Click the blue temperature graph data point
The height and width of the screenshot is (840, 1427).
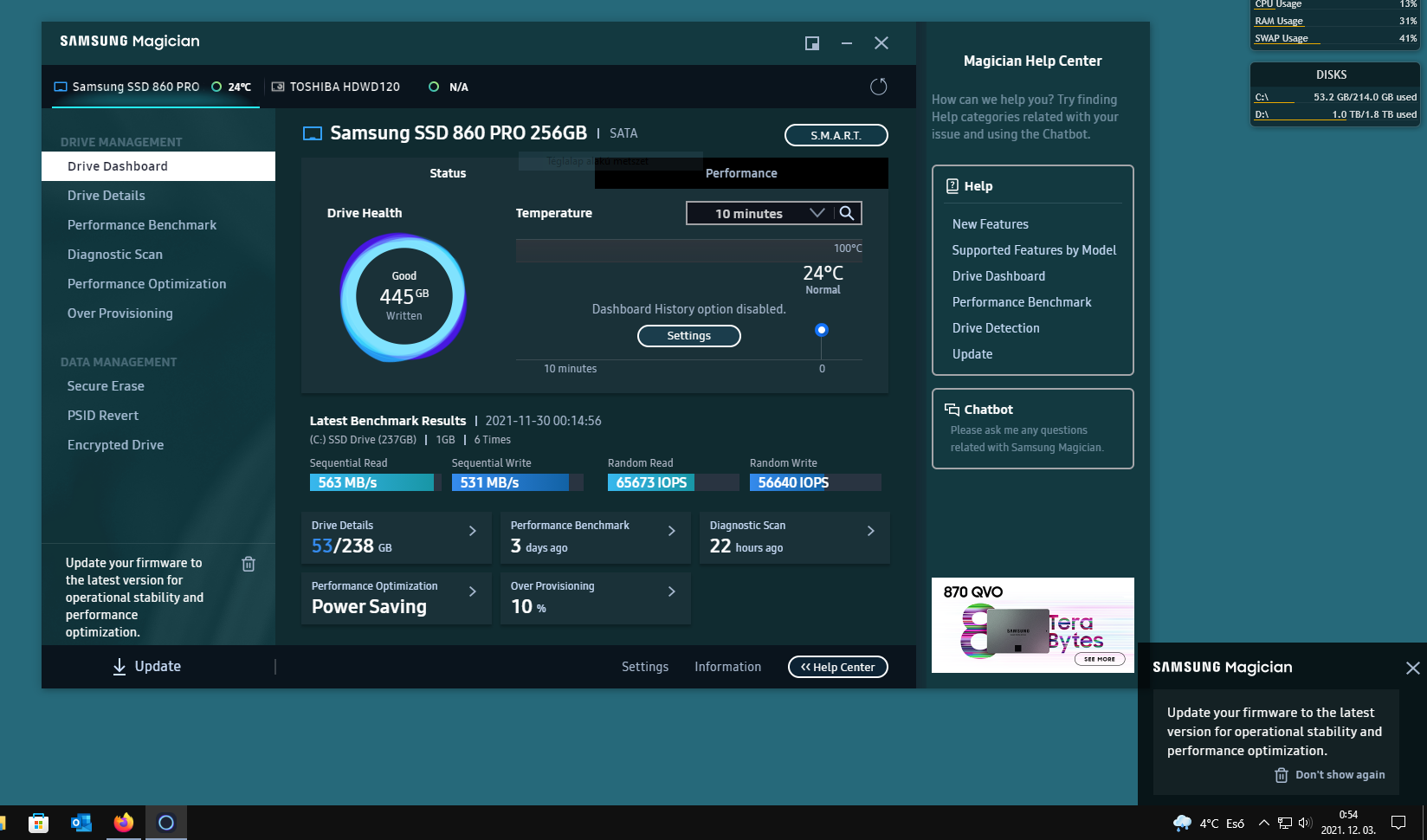coord(822,330)
